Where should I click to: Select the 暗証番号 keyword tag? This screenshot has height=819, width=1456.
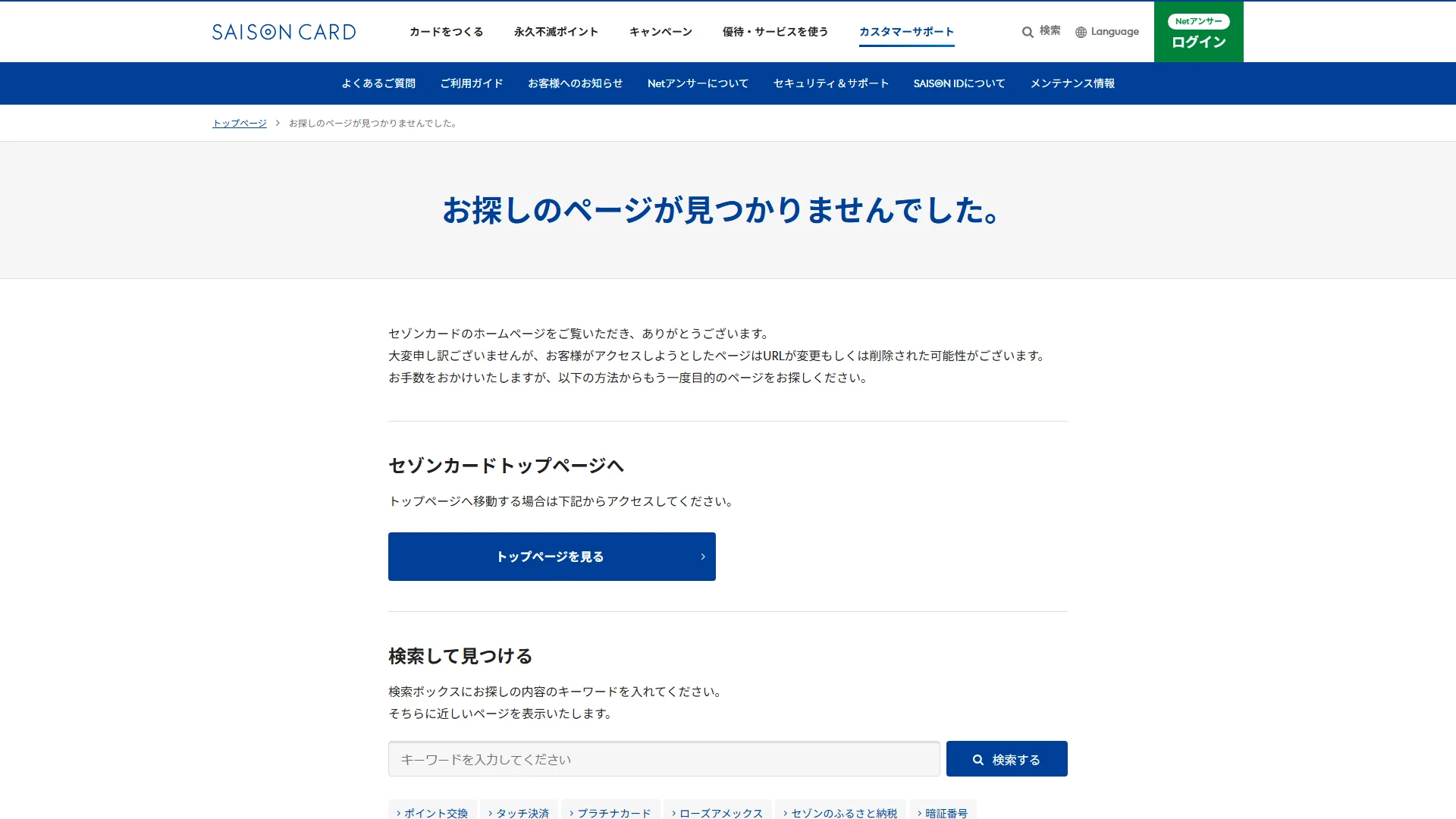943,811
